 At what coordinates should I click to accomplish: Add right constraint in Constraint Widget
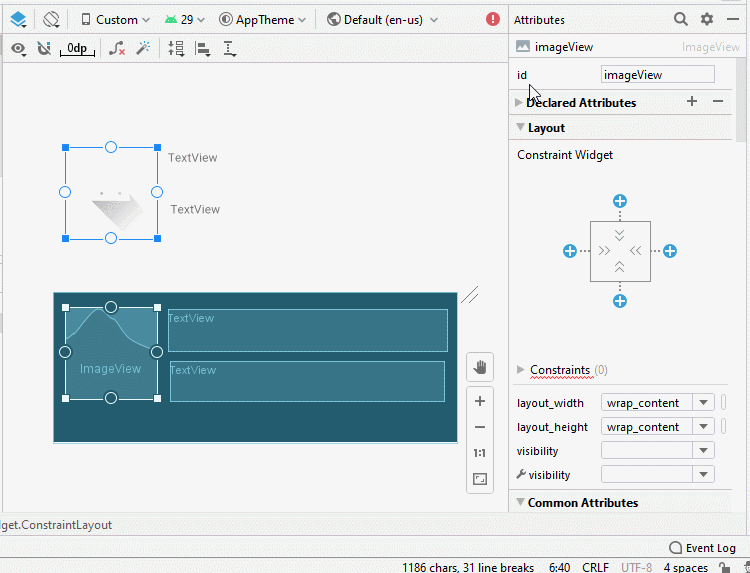point(670,251)
